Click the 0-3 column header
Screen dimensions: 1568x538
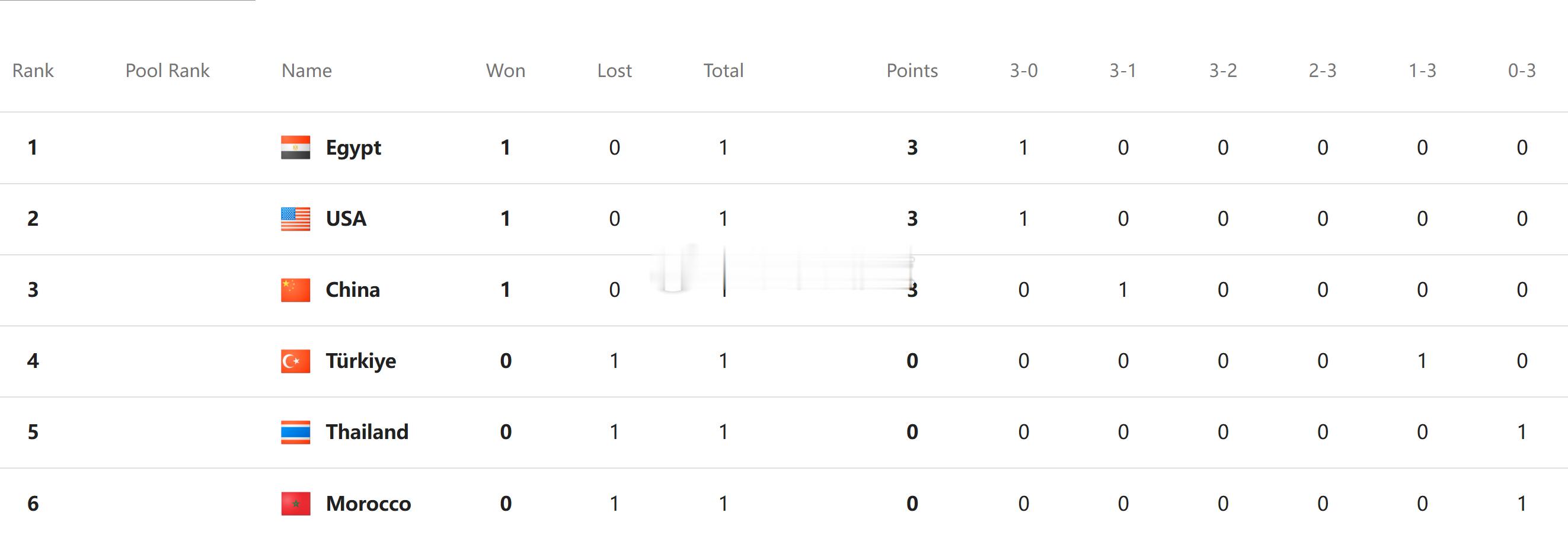coord(1521,71)
